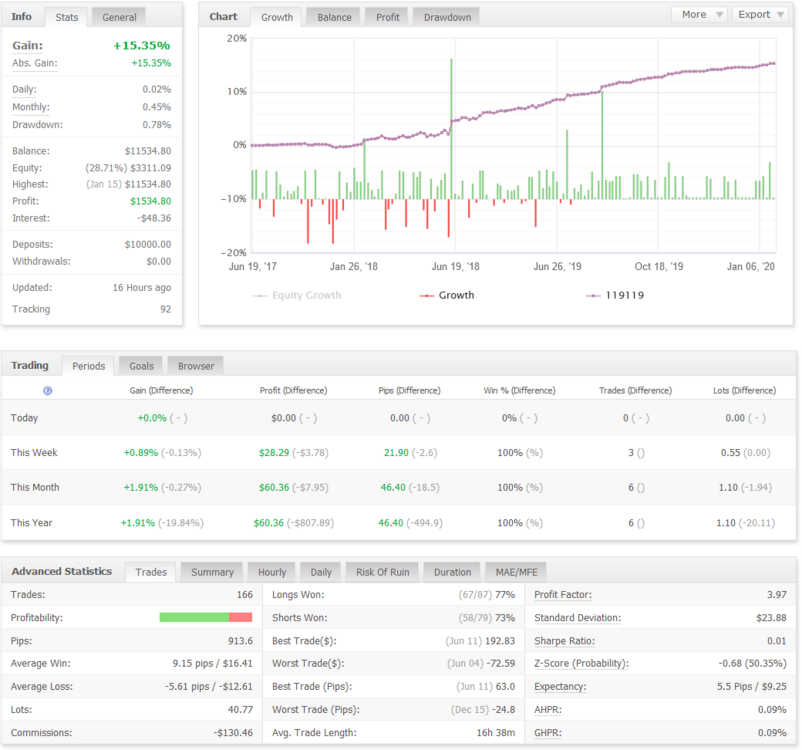Open the Daily statistics tab
This screenshot has height=750, width=802.
point(321,572)
